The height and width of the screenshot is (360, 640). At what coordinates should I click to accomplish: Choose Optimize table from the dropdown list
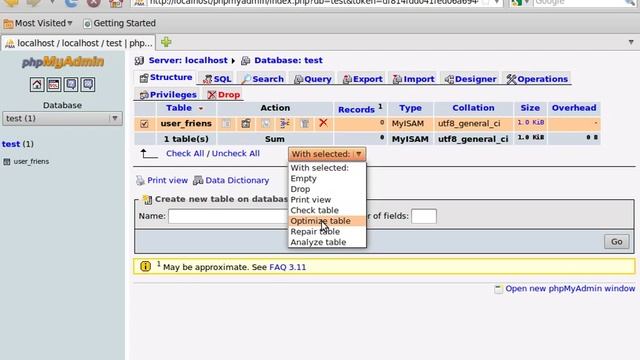tap(327, 221)
